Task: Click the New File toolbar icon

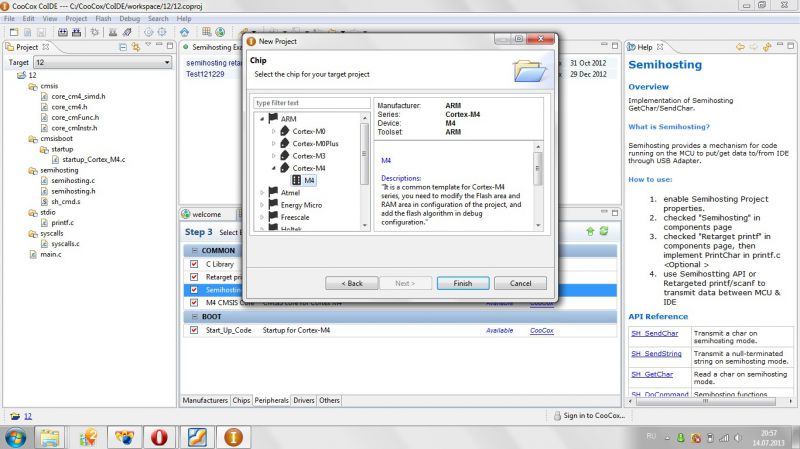Action: click(11, 32)
